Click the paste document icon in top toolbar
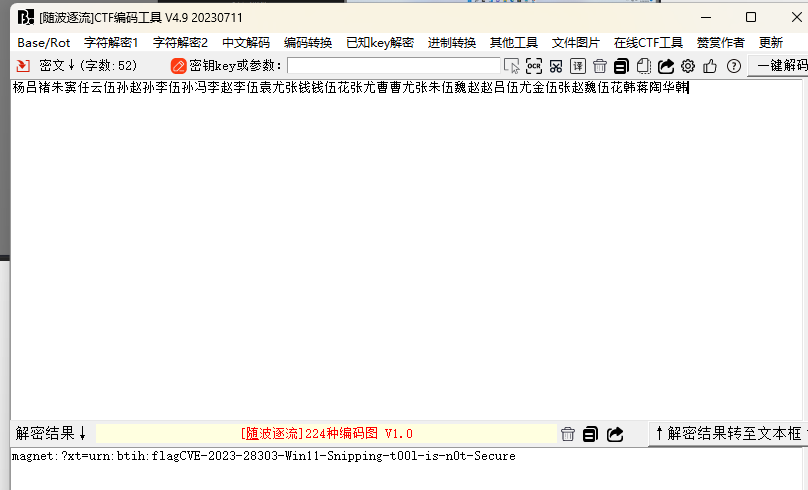 [x=644, y=66]
